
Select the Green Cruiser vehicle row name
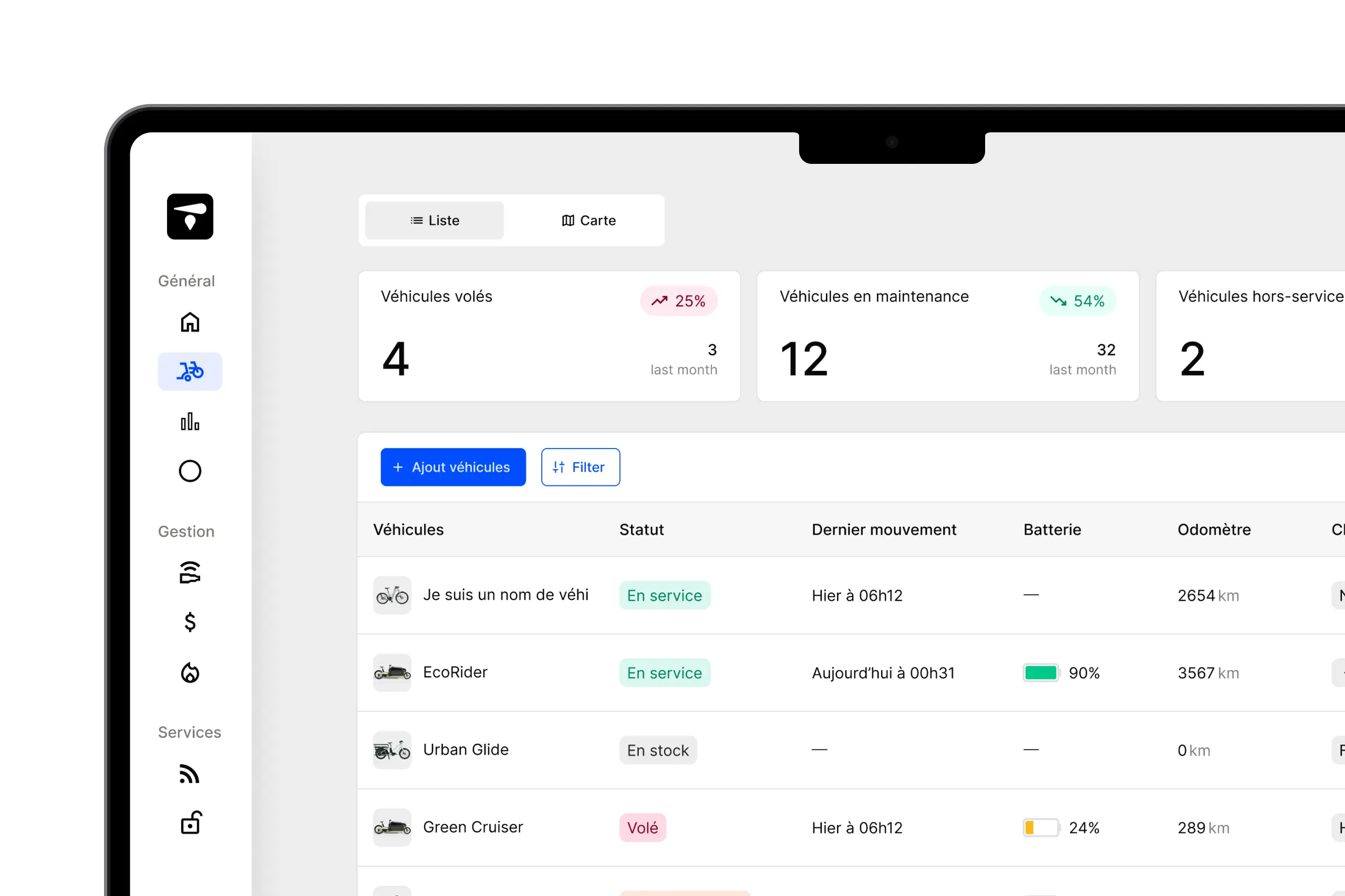click(x=473, y=827)
